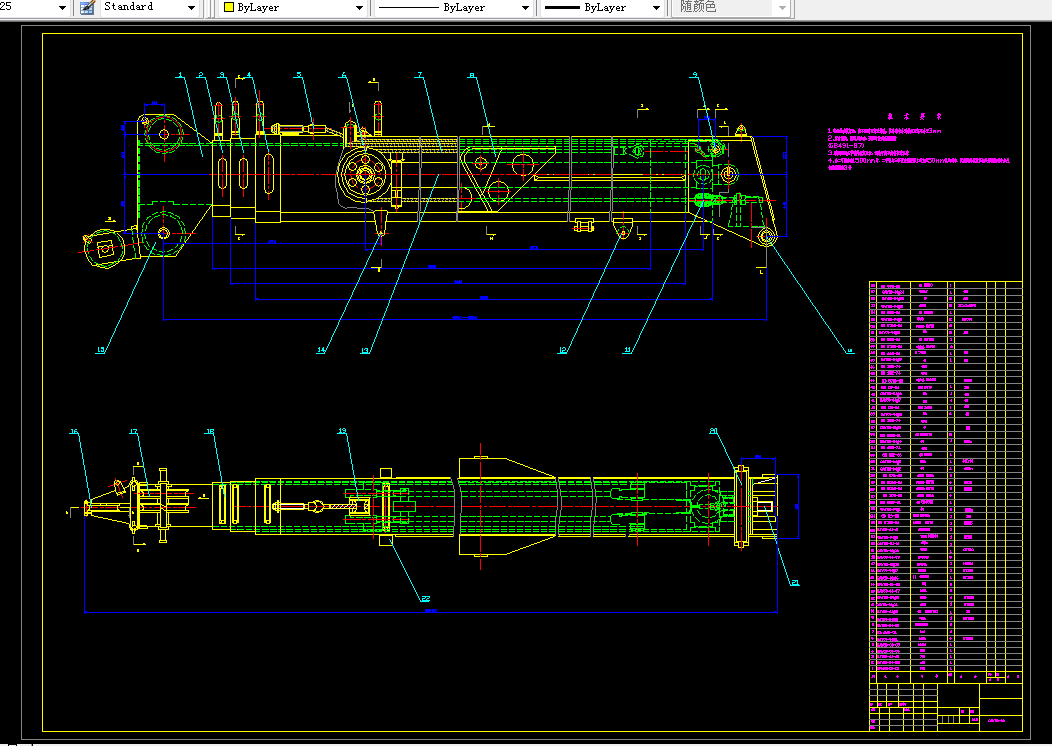The height and width of the screenshot is (746, 1052).
Task: Select part balloon number 22
Action: 425,599
